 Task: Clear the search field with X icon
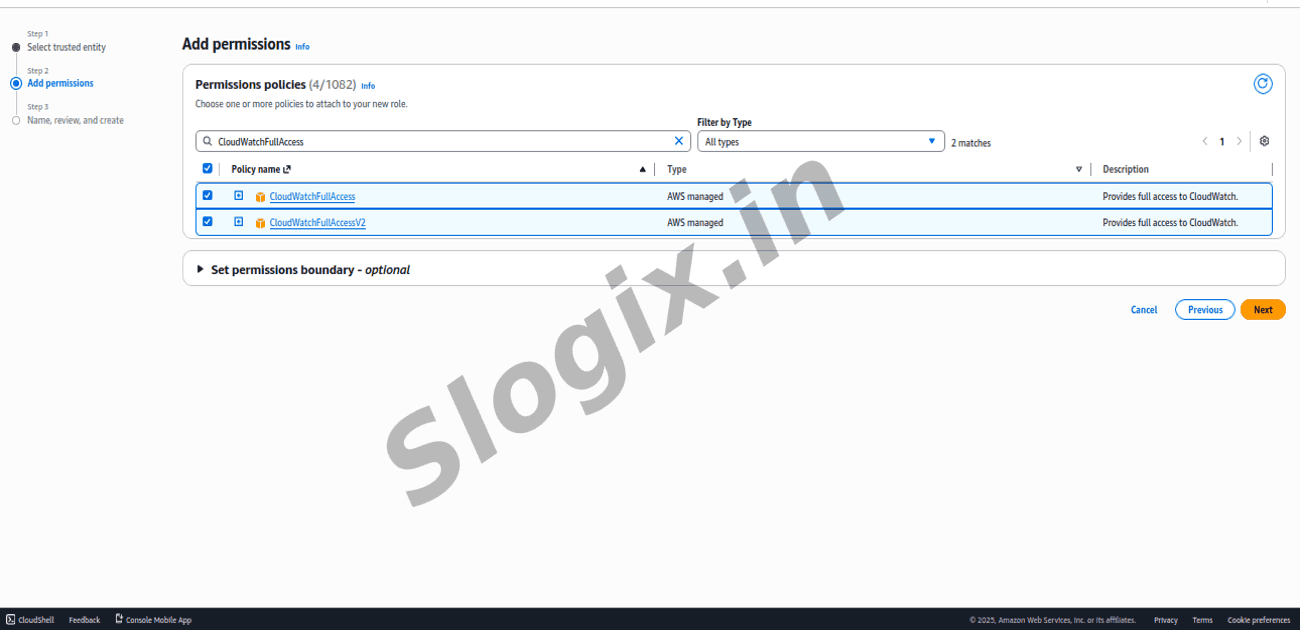click(x=679, y=142)
